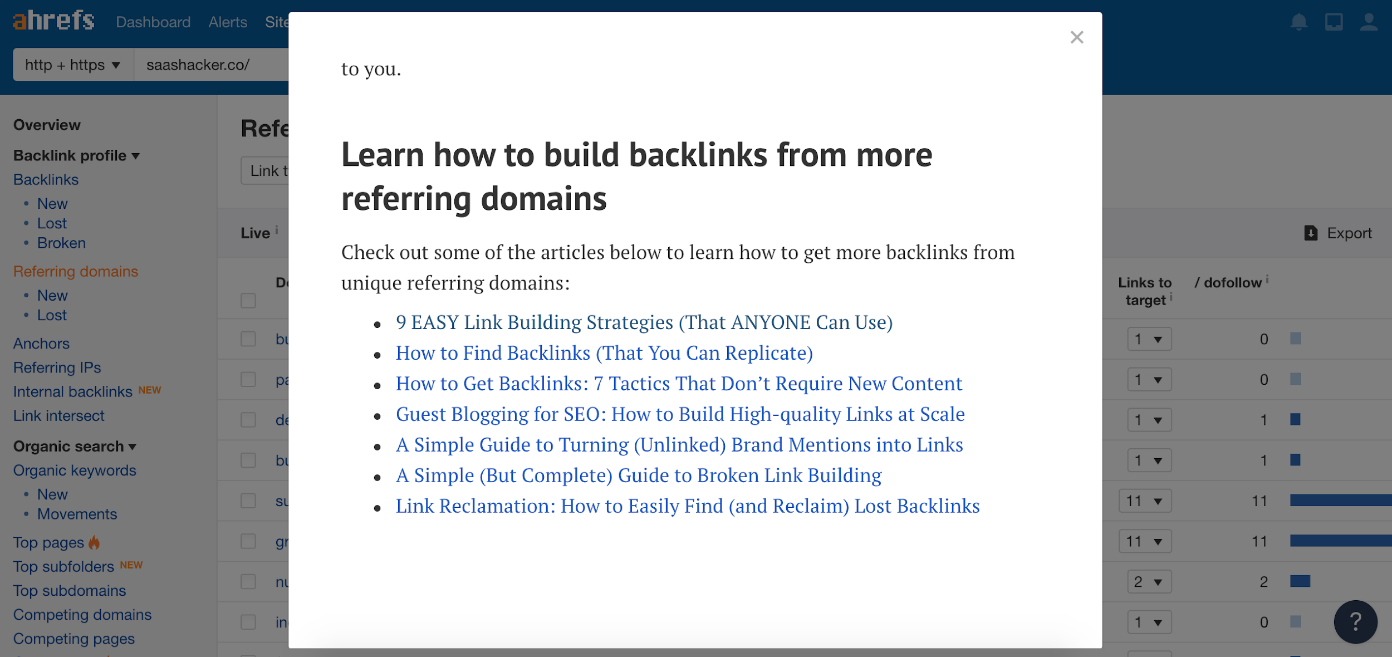Select New under Backlinks
This screenshot has width=1392, height=657.
click(x=52, y=204)
